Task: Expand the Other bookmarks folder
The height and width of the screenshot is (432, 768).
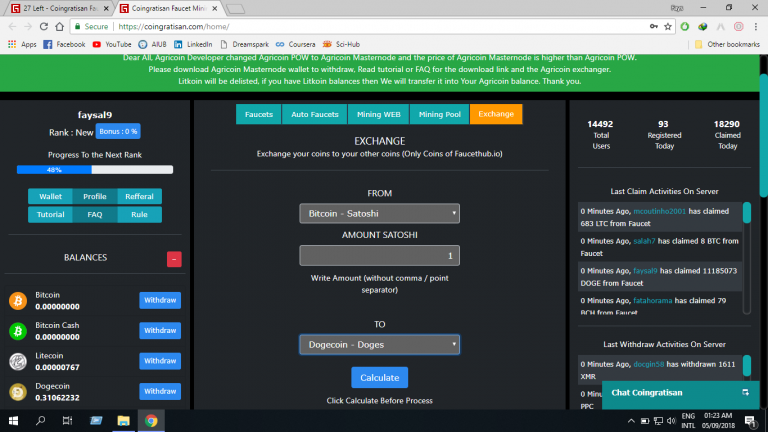Action: 726,44
